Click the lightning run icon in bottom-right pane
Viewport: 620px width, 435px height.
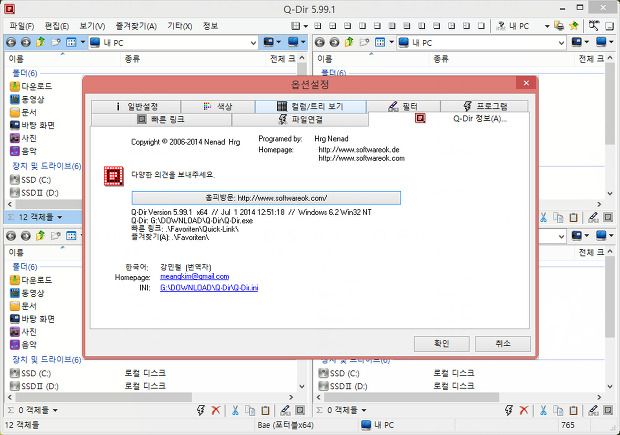tap(509, 410)
